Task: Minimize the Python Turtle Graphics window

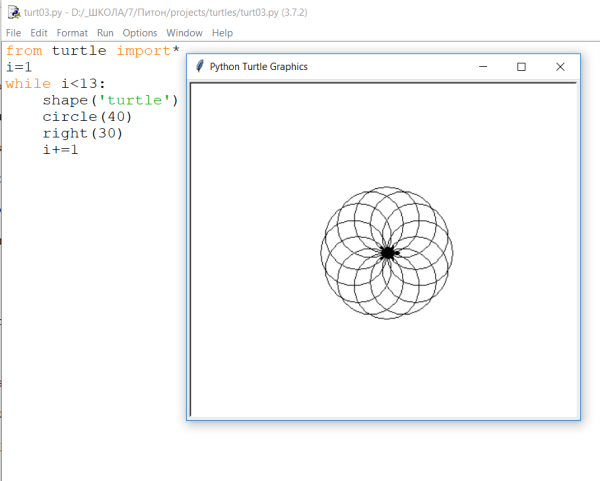Action: (x=482, y=66)
